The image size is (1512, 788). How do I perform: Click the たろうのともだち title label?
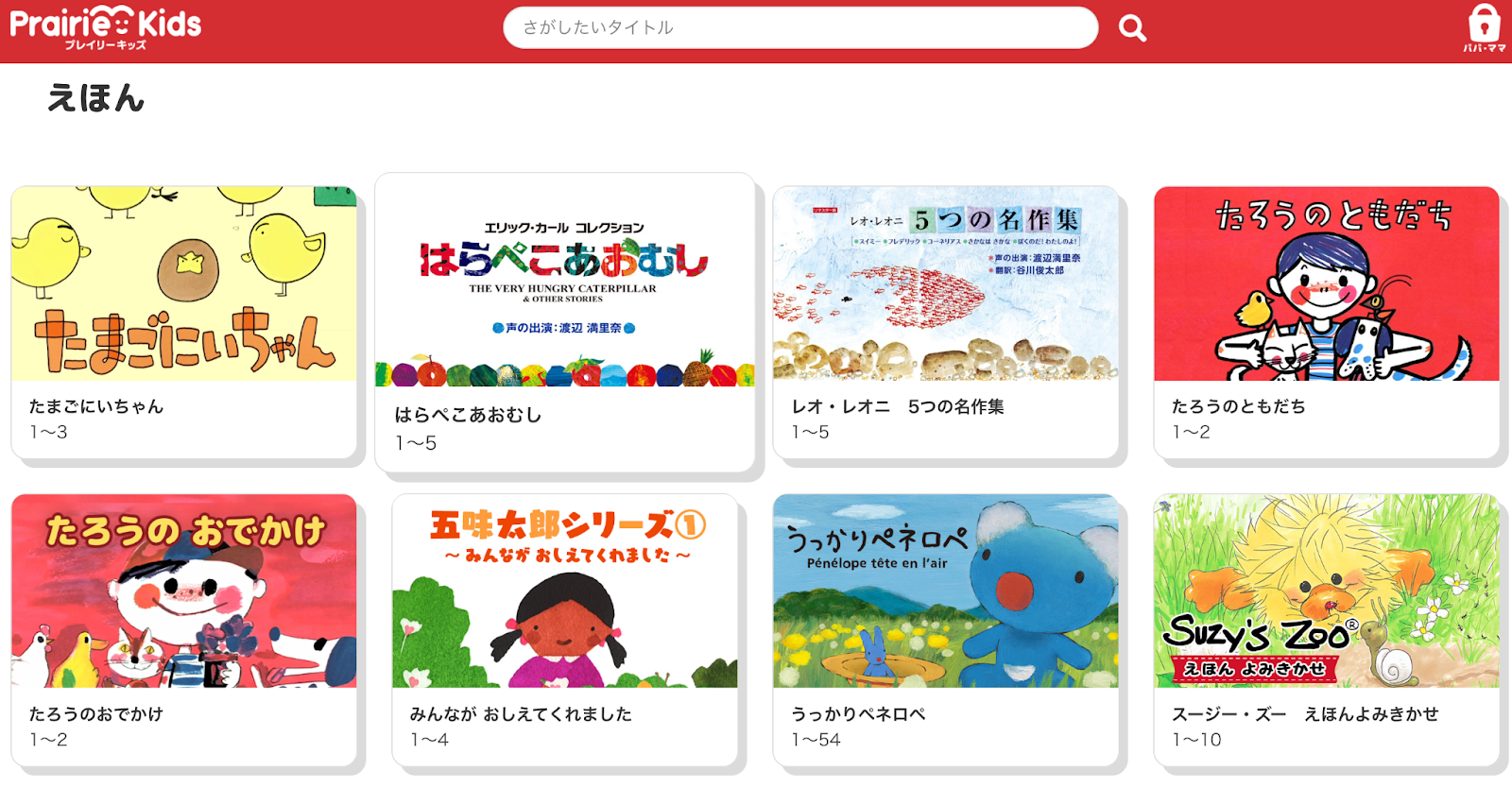pos(1239,406)
